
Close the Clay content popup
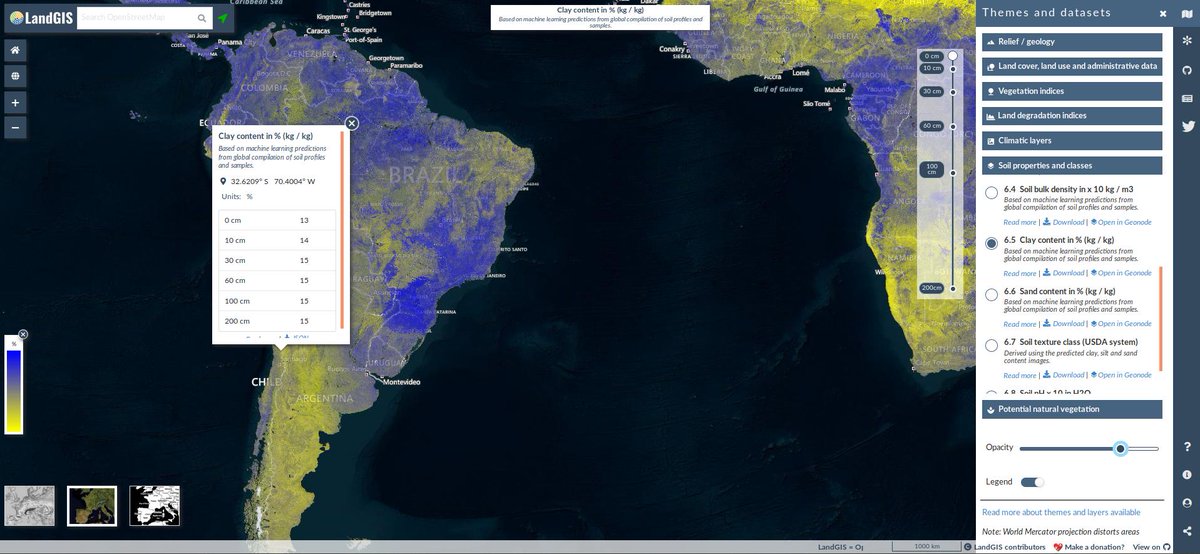point(352,123)
